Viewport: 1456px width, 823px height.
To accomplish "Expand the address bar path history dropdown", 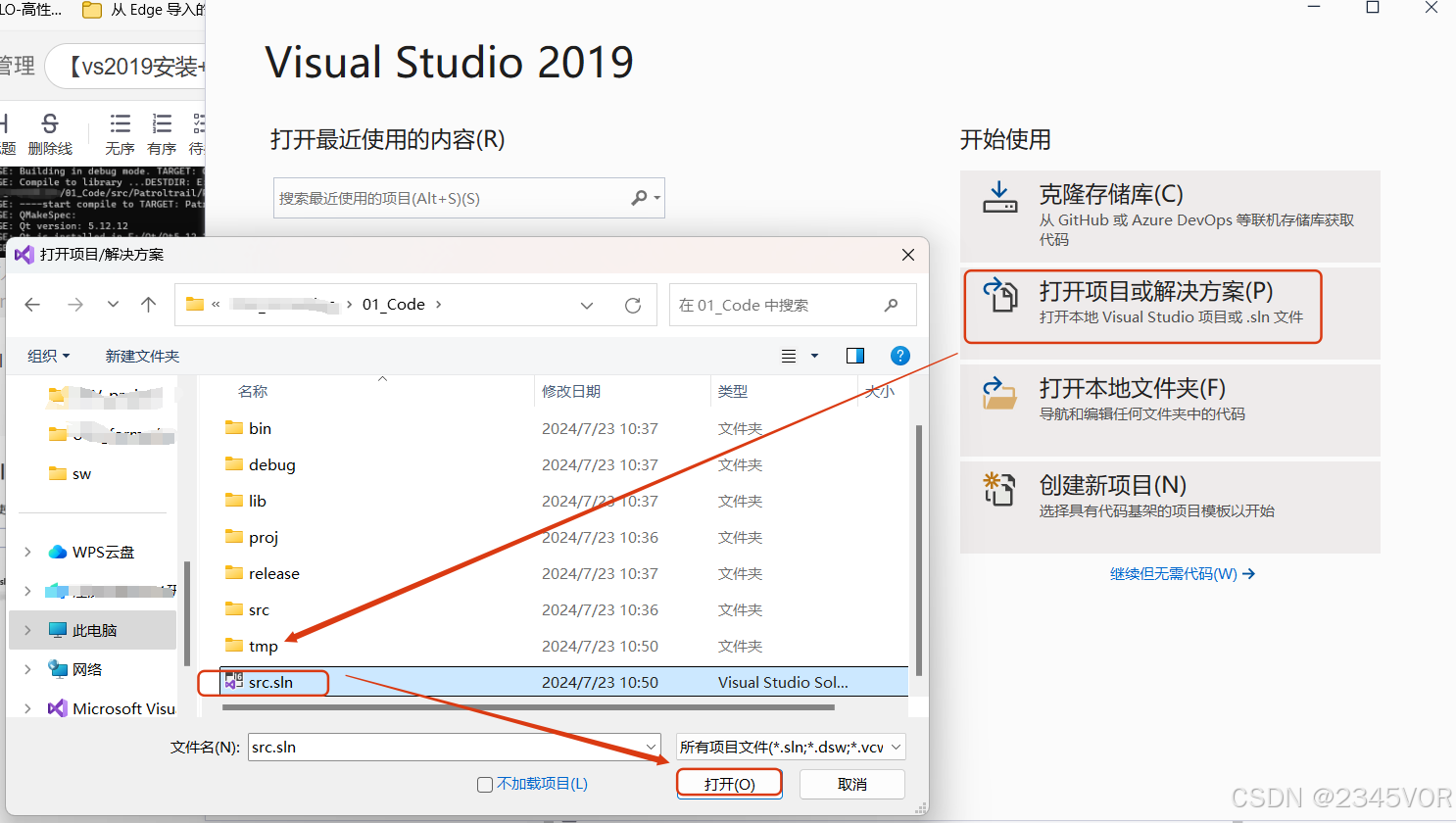I will pyautogui.click(x=587, y=306).
